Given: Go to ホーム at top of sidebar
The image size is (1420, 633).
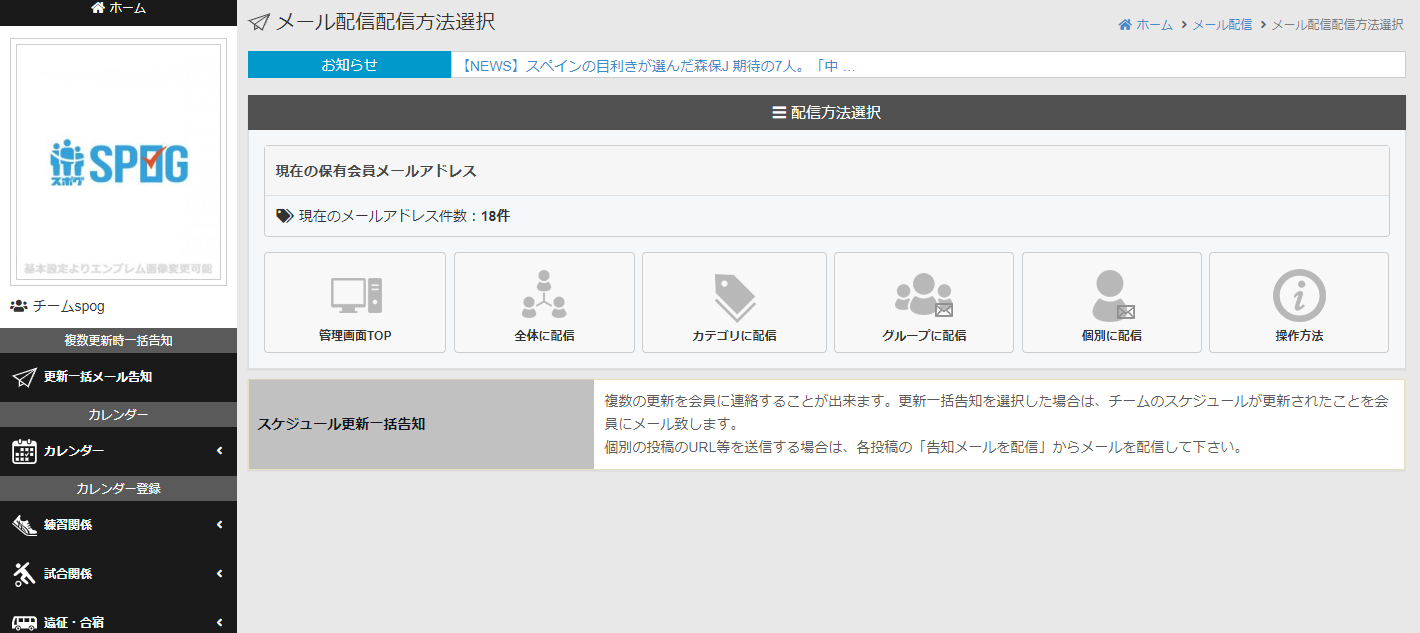Looking at the screenshot, I should pos(118,8).
